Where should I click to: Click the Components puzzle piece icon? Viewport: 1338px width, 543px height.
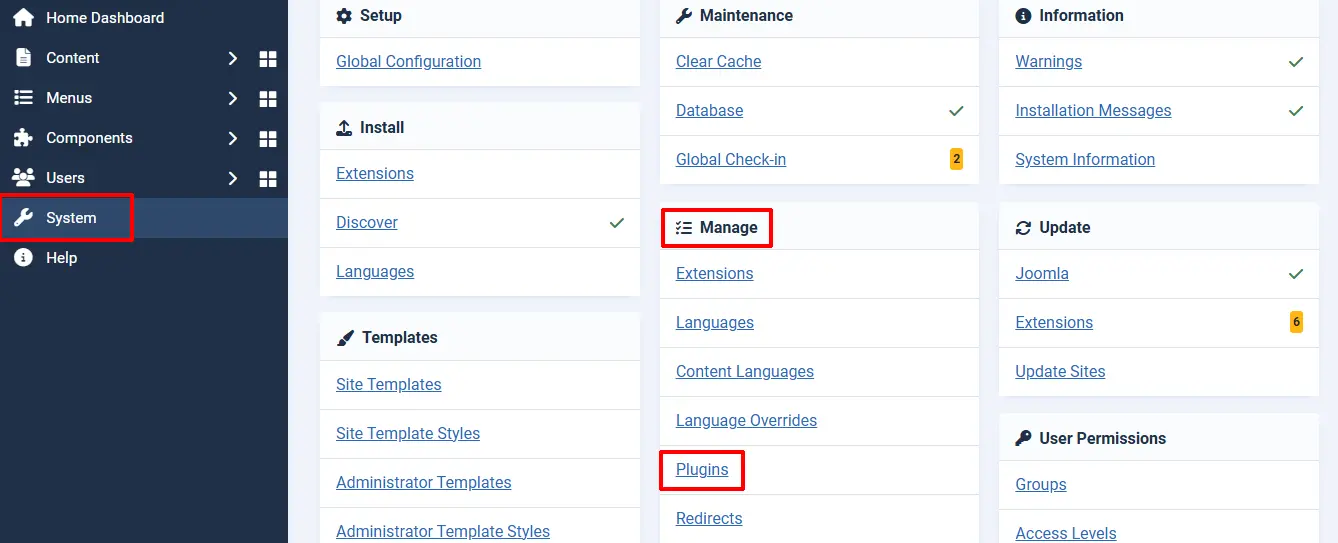(x=23, y=137)
